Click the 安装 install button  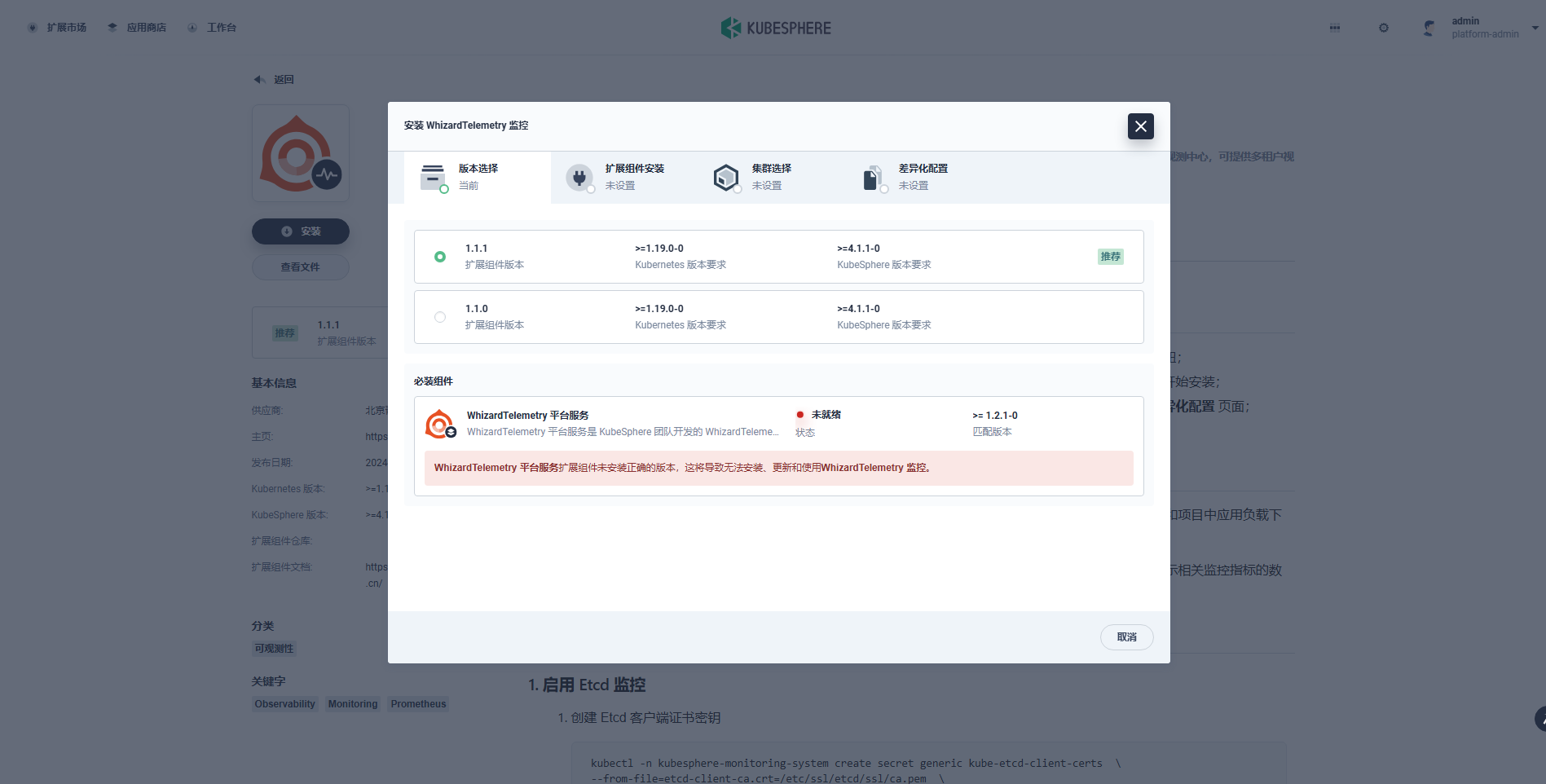[x=301, y=231]
